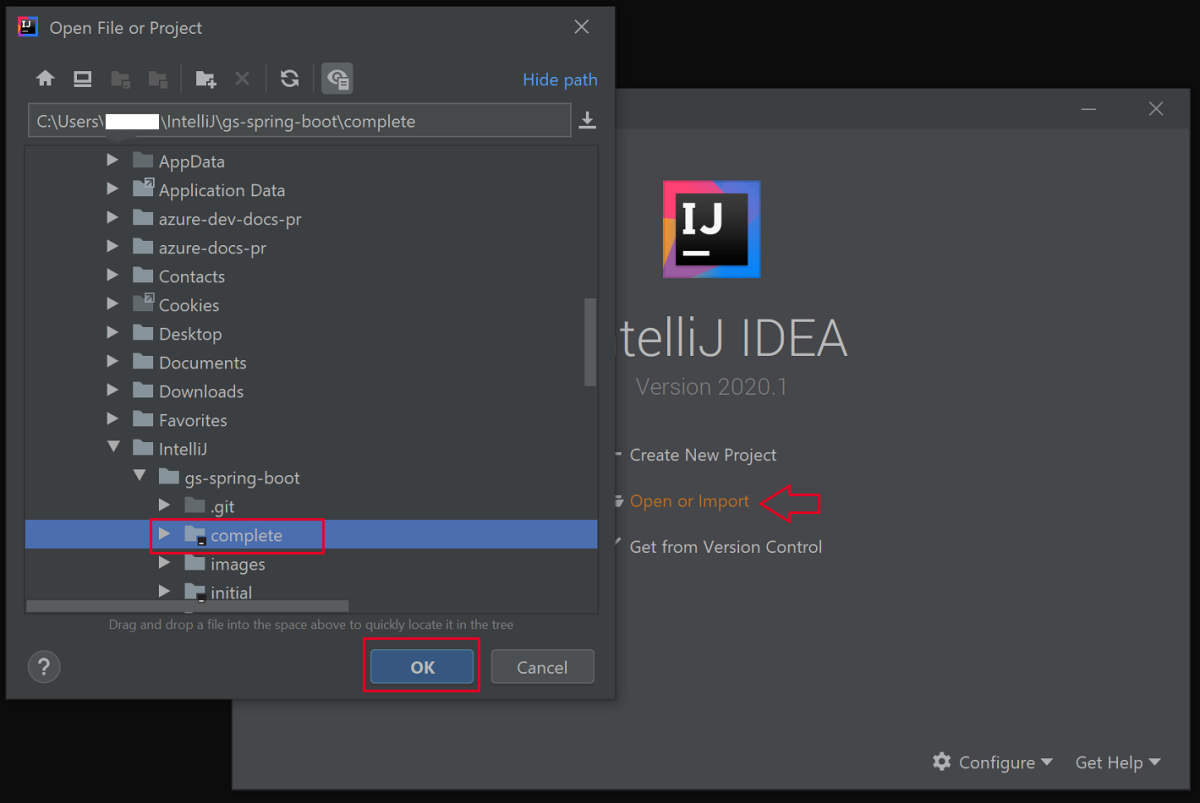The image size is (1200, 803).
Task: Select Get from Version Control
Action: pos(725,547)
